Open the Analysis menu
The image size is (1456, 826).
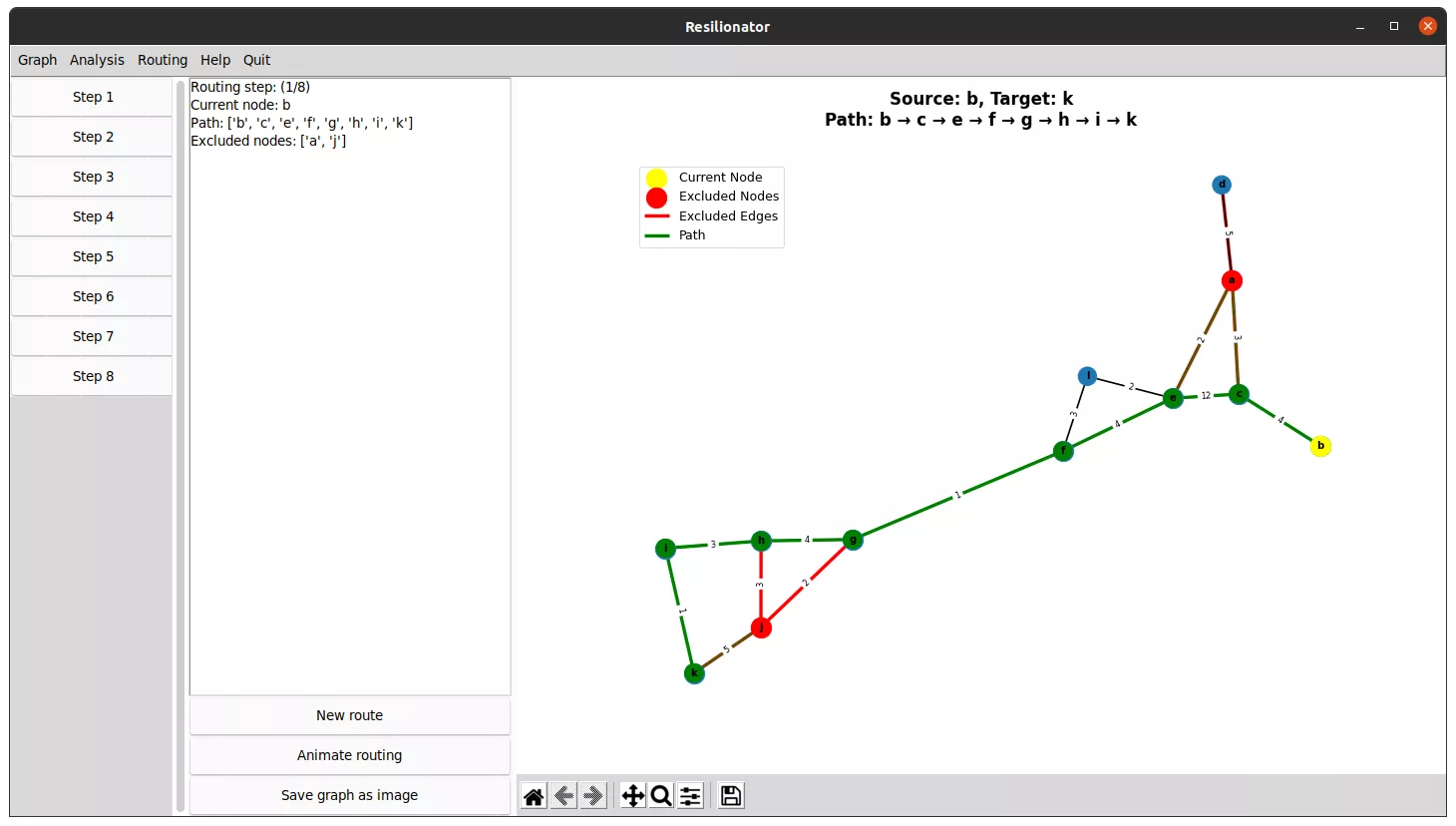point(97,60)
